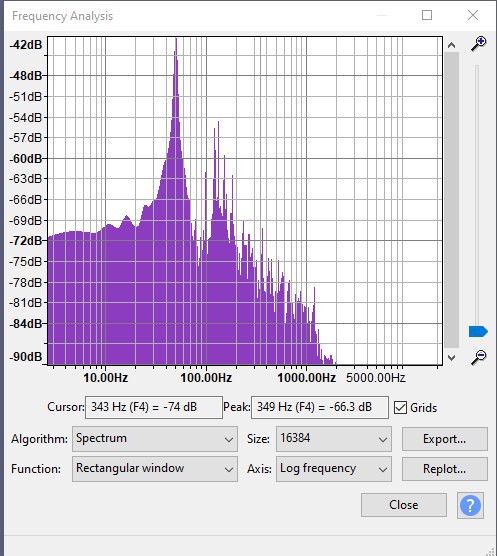Click the -84dB axis label

click(26, 323)
